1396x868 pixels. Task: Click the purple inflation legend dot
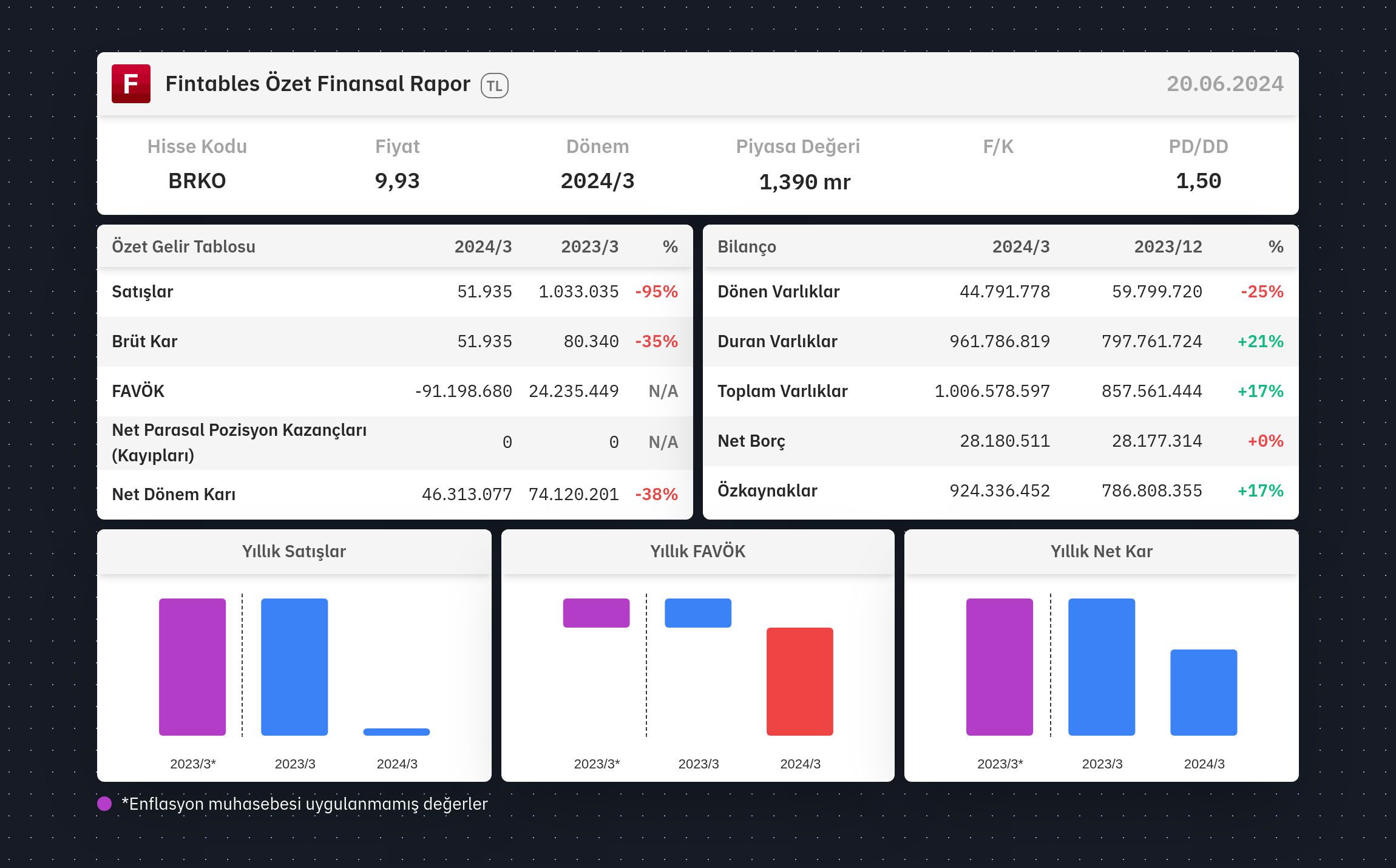click(104, 804)
